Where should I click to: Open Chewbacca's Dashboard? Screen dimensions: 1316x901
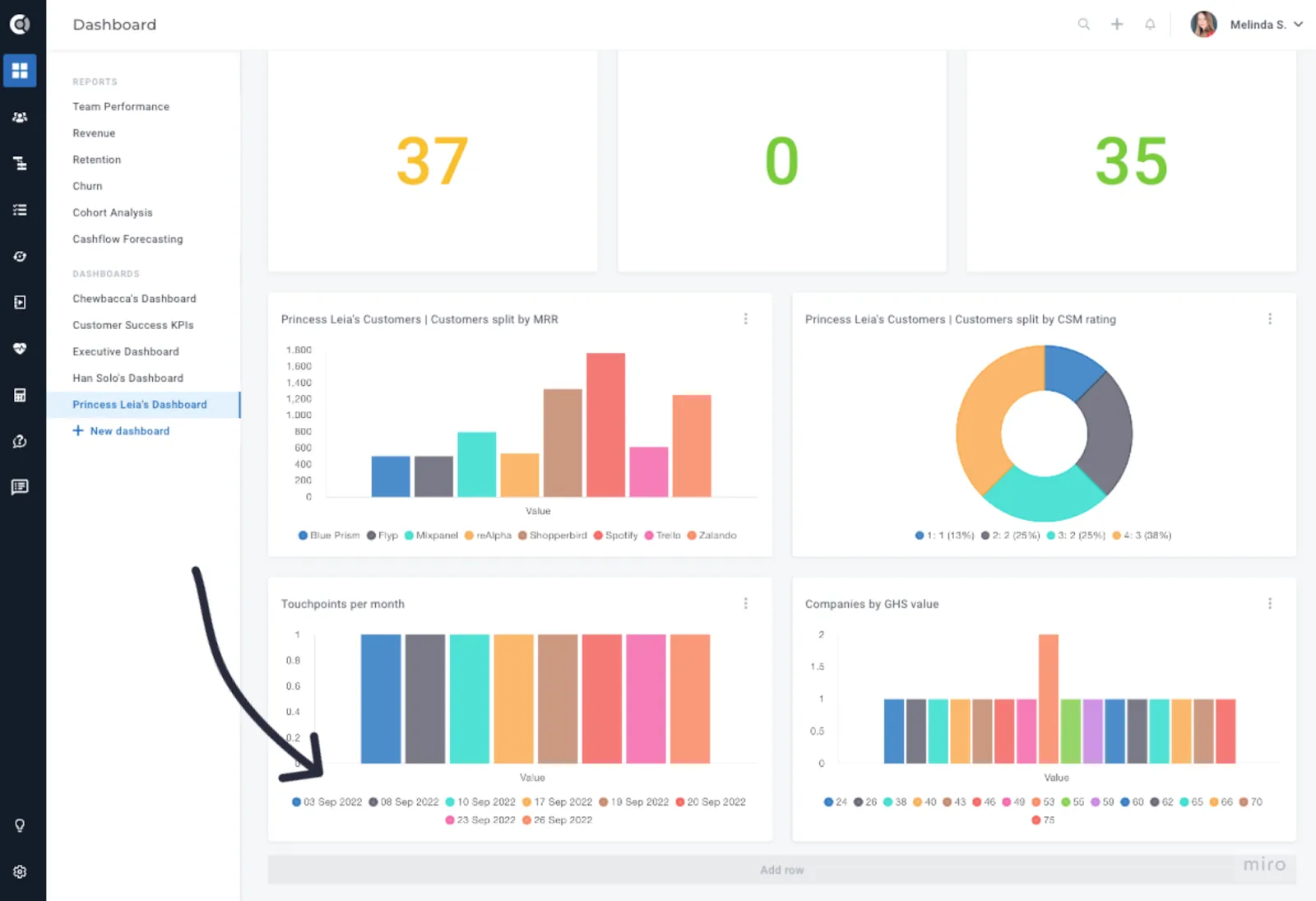pyautogui.click(x=134, y=299)
